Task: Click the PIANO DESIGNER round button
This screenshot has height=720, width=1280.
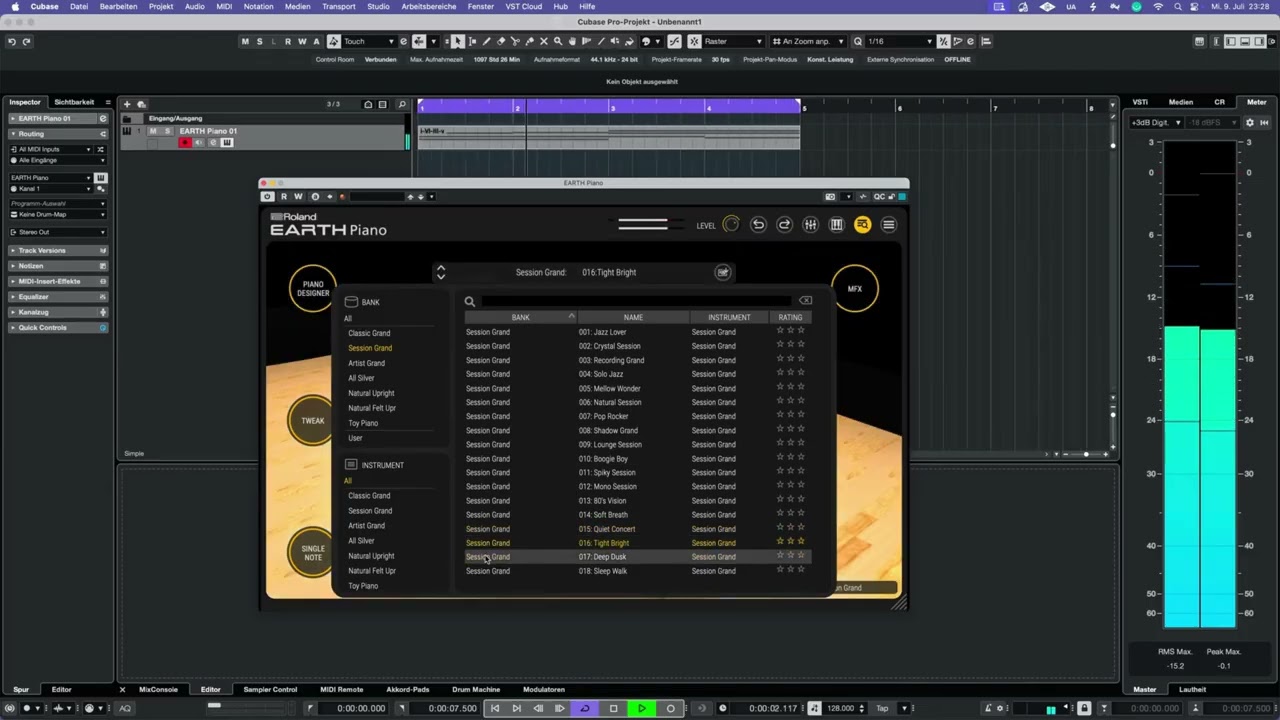Action: point(313,289)
